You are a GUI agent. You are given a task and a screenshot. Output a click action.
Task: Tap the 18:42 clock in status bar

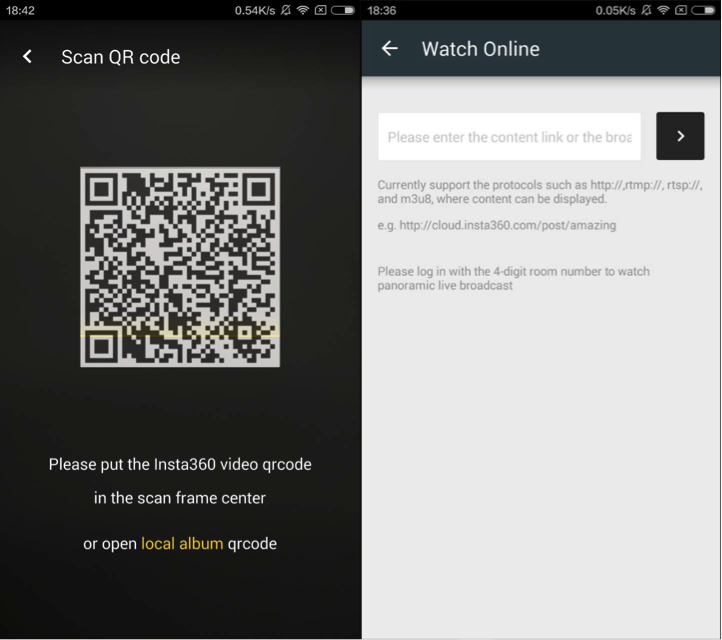[x=20, y=10]
